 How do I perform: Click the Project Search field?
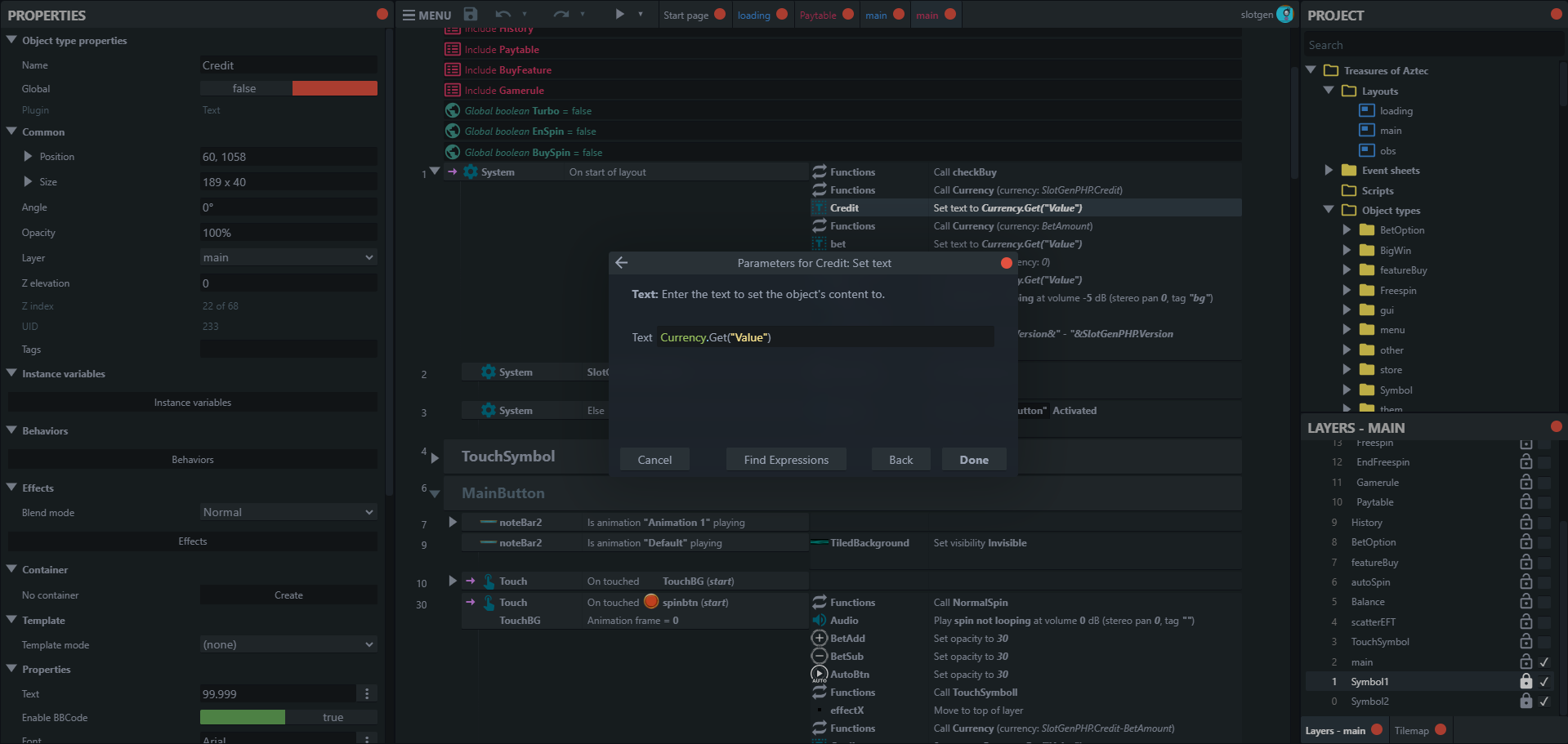(1432, 45)
